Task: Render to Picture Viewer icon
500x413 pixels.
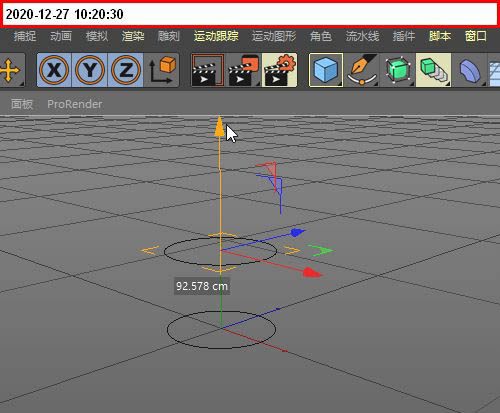Action: click(x=244, y=70)
